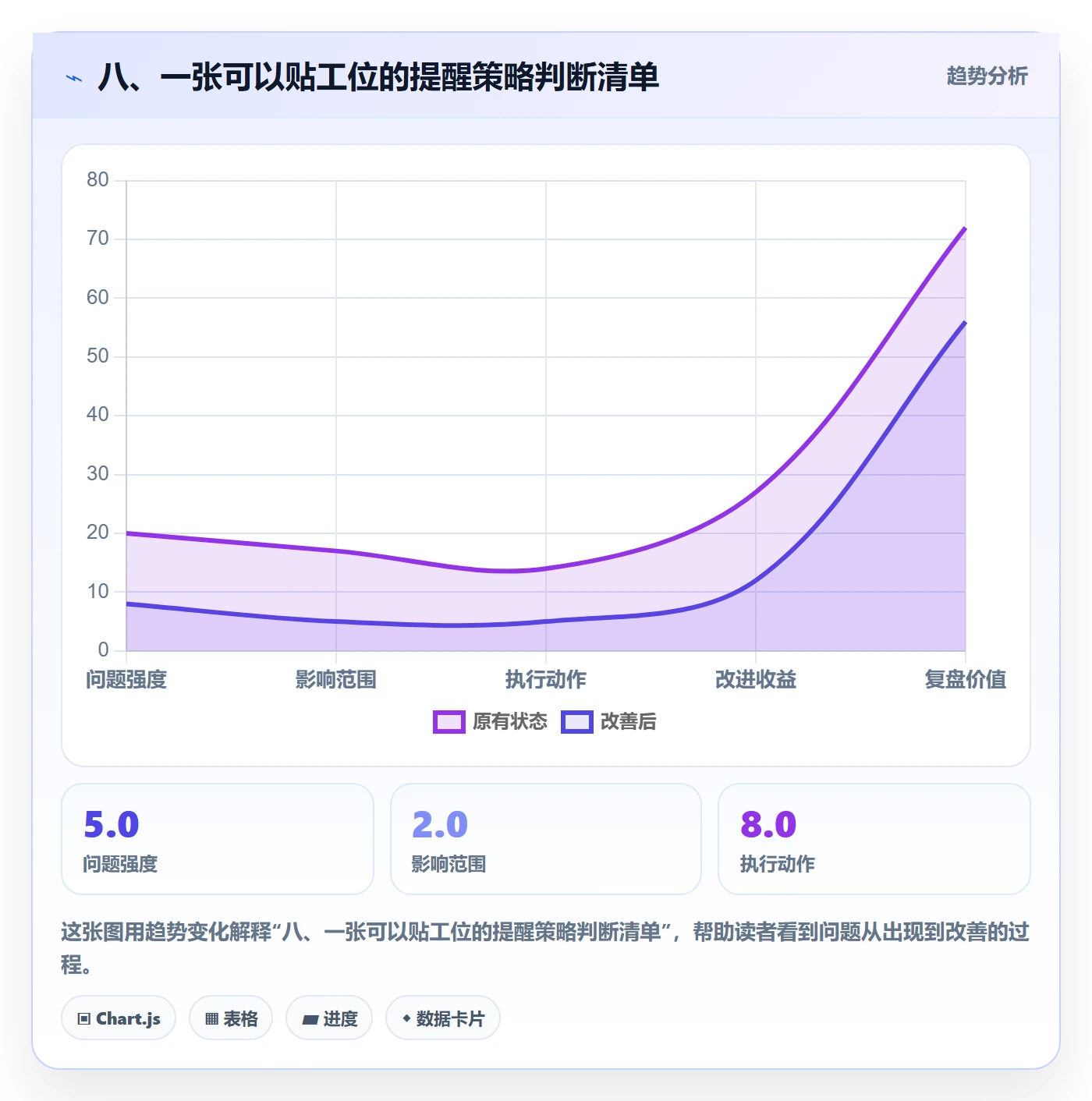The image size is (1092, 1101).
Task: Open the 2.0 影响范围 stat card
Action: pyautogui.click(x=546, y=839)
